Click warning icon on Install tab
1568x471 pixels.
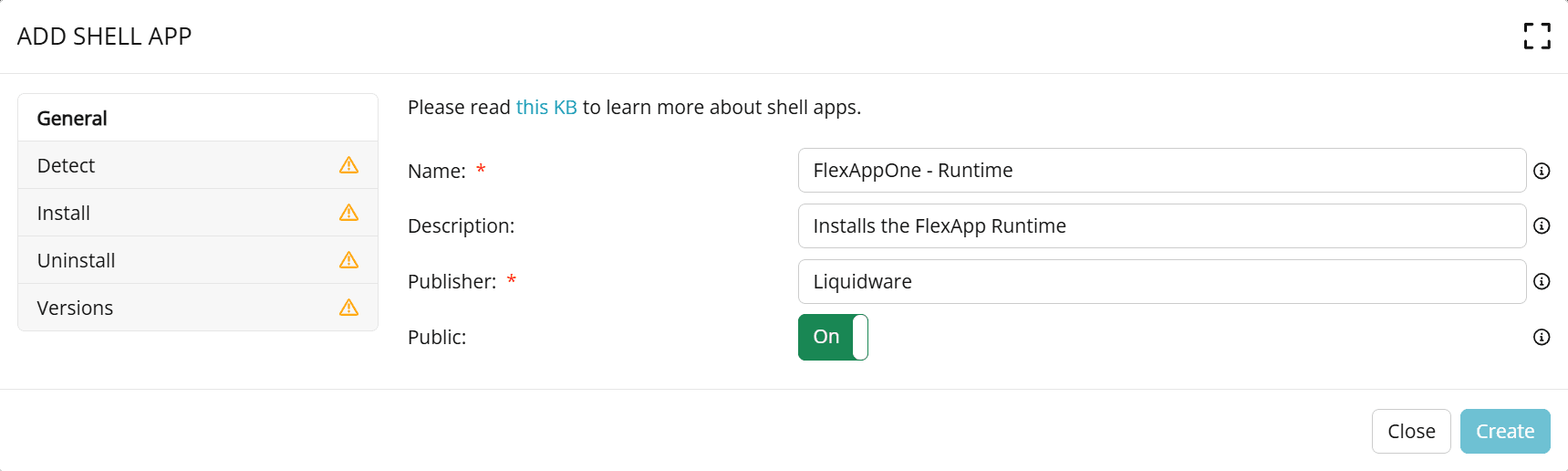[348, 213]
